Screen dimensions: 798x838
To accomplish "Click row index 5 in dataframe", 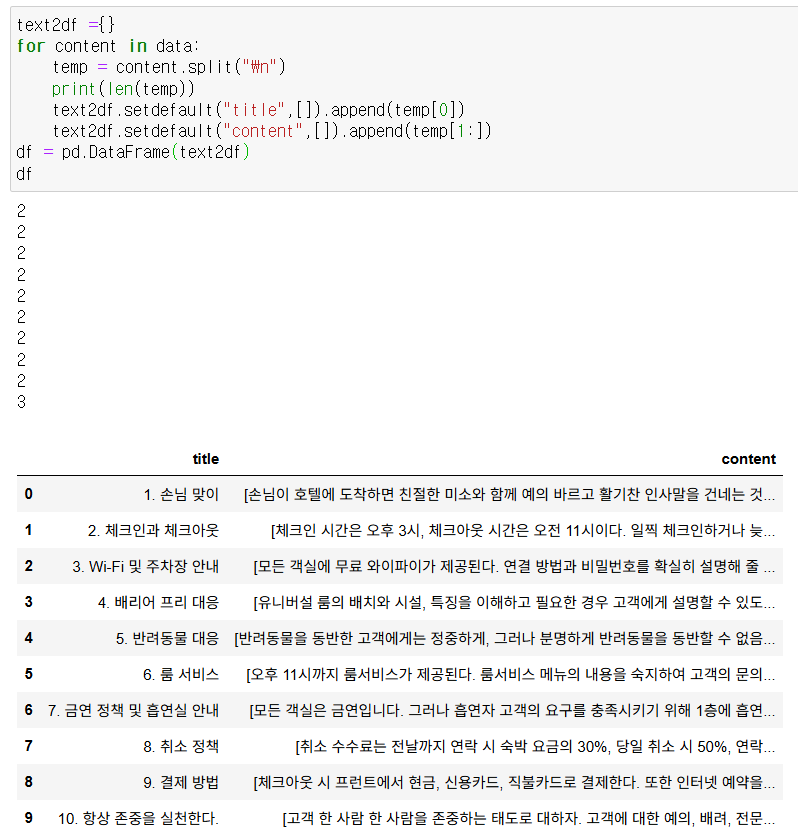I will tap(29, 674).
